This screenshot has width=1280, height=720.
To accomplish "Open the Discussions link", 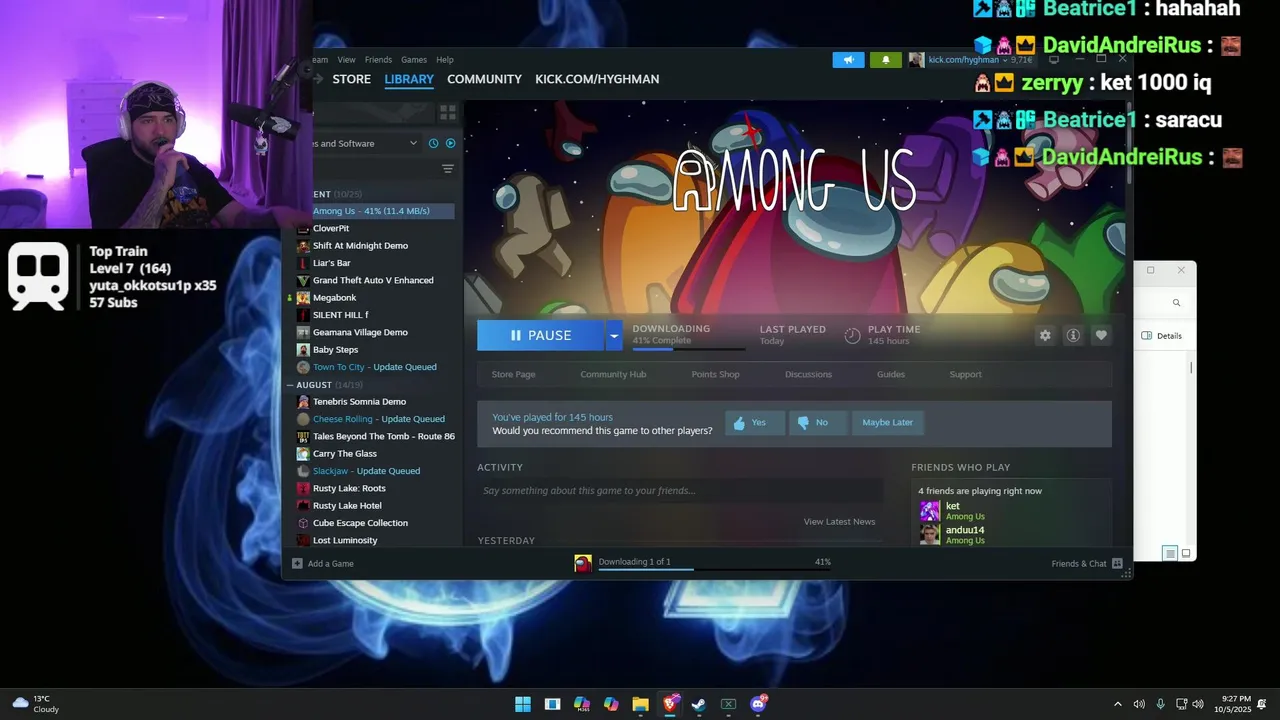I will tap(808, 374).
